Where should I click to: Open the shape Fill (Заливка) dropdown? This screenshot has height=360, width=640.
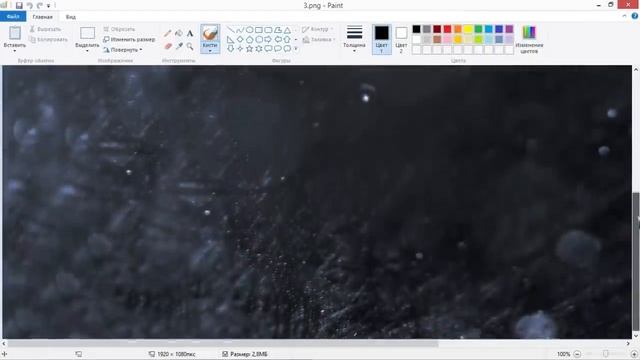[x=319, y=40]
